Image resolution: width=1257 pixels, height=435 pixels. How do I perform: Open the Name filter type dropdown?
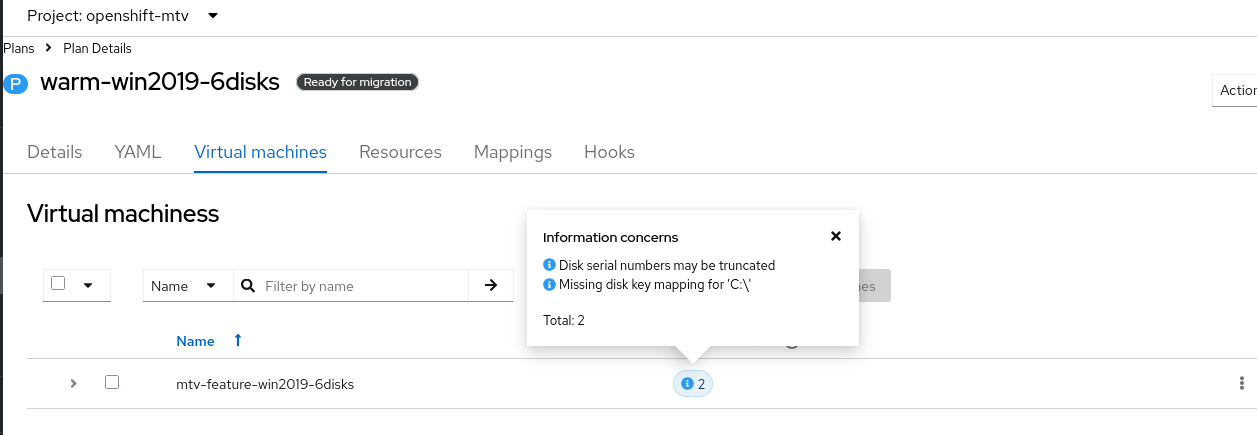pos(188,286)
